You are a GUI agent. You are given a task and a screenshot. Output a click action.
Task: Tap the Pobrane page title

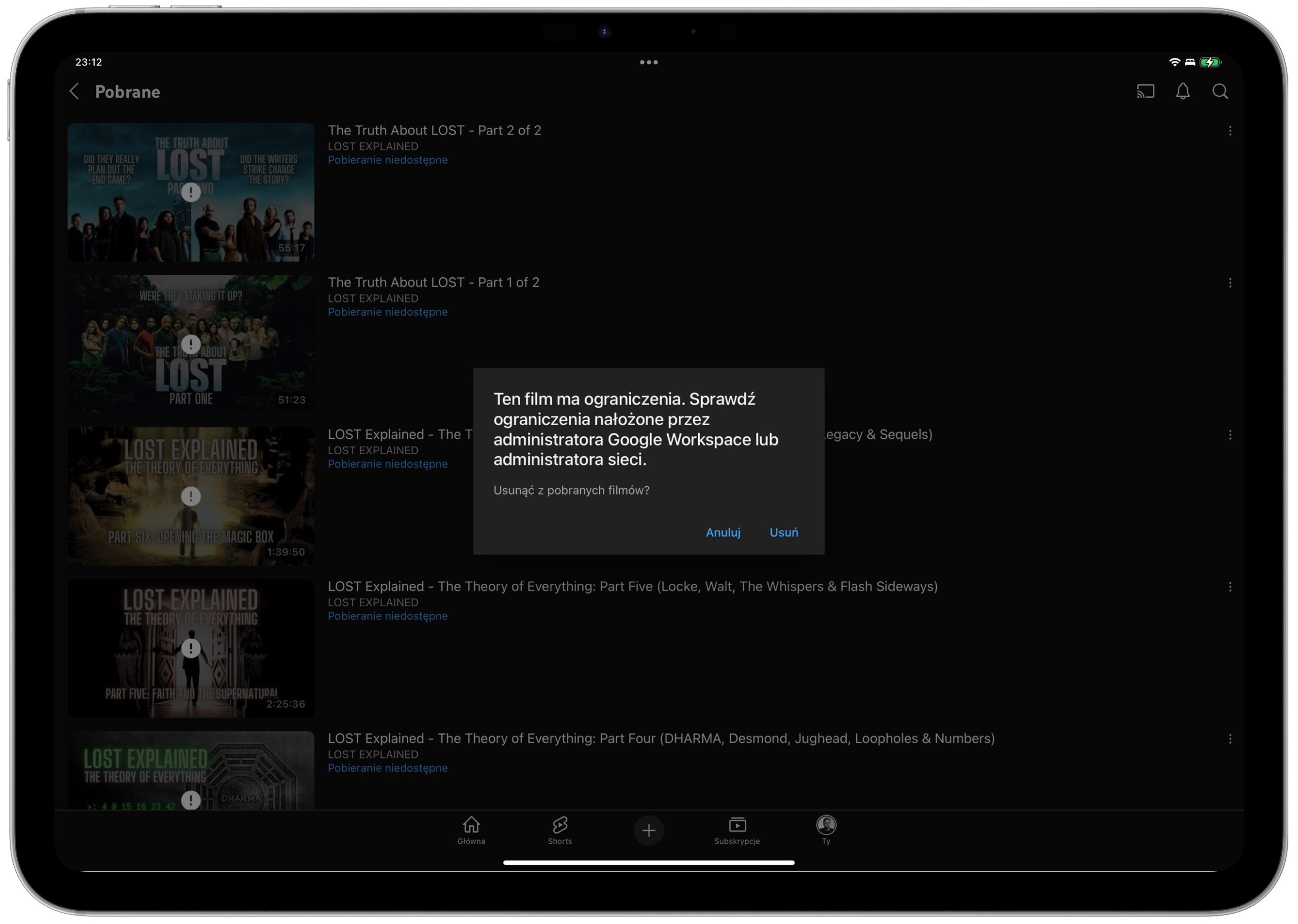pos(127,92)
